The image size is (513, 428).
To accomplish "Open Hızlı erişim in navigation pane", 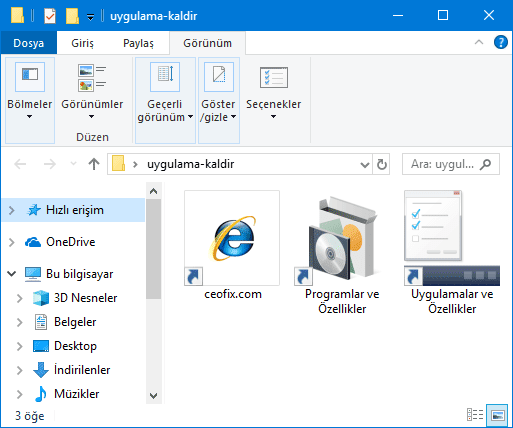I will 75,210.
